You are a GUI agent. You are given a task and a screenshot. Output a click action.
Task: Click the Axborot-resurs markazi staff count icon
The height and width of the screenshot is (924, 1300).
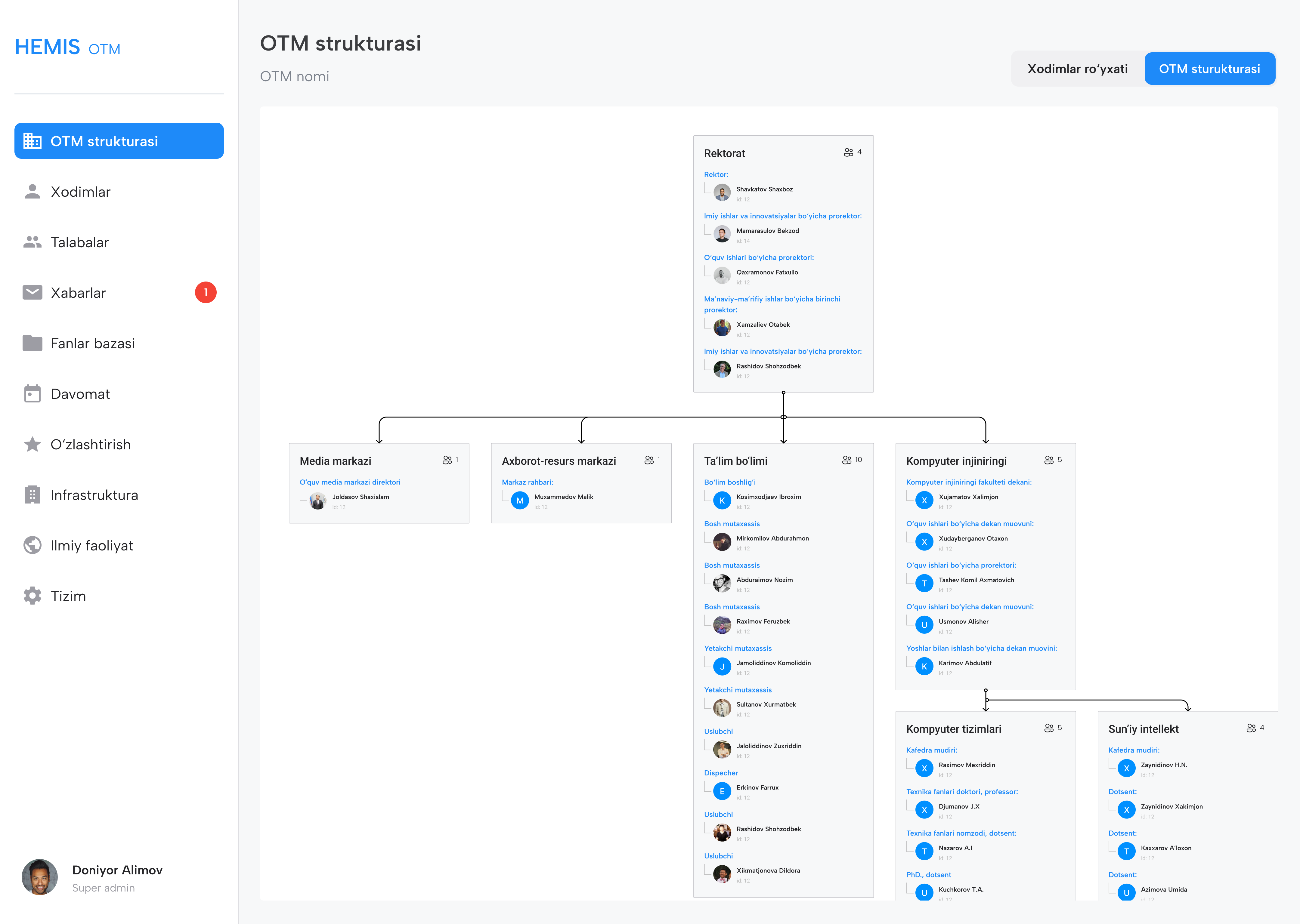coord(649,460)
